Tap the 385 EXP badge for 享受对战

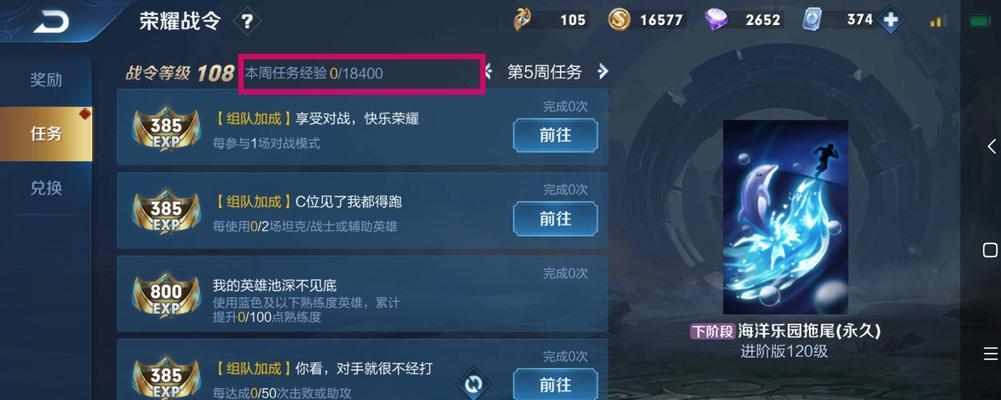166,128
